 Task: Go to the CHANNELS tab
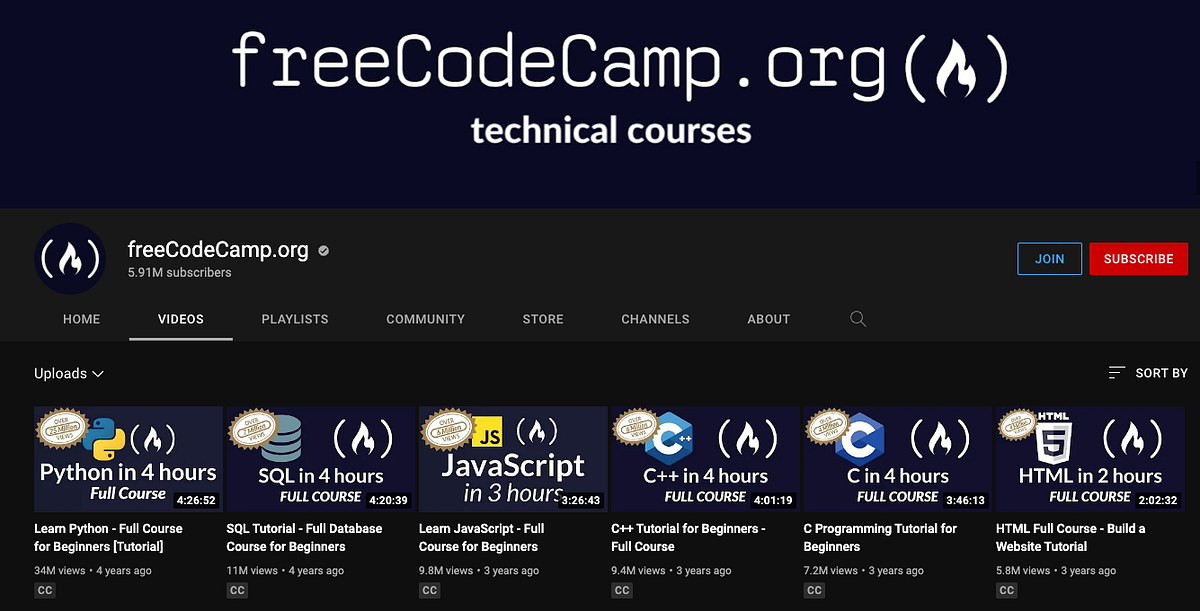(655, 318)
